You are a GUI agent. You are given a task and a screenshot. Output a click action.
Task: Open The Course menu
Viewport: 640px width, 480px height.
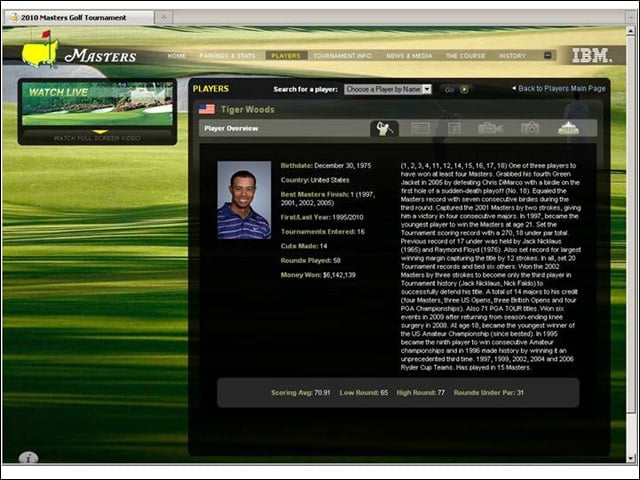tap(465, 56)
